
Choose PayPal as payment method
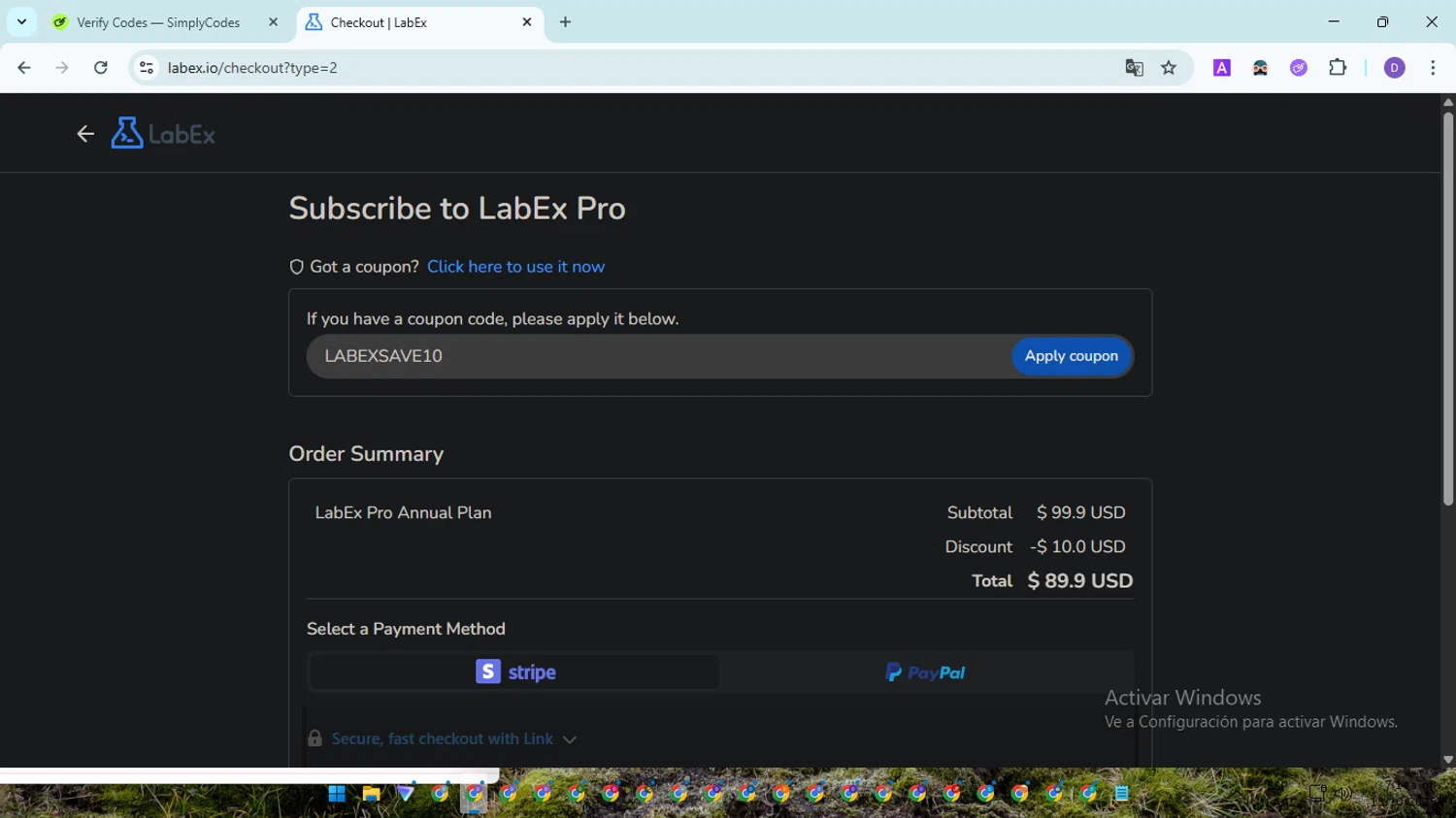pyautogui.click(x=926, y=671)
